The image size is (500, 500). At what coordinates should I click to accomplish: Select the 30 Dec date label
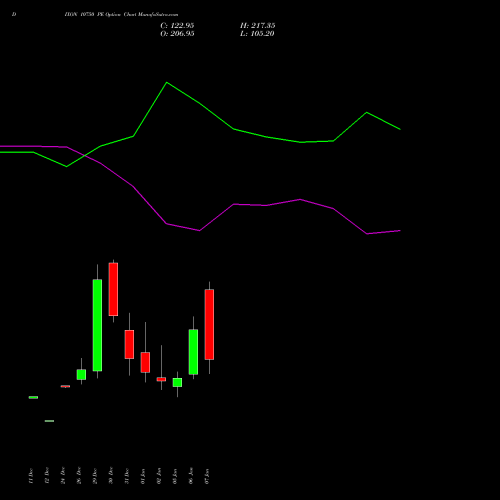coord(111,476)
